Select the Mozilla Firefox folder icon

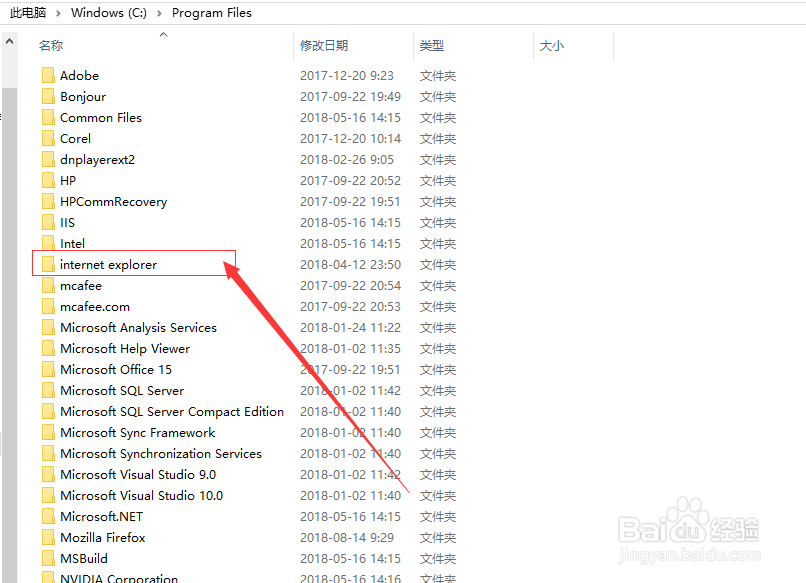48,537
